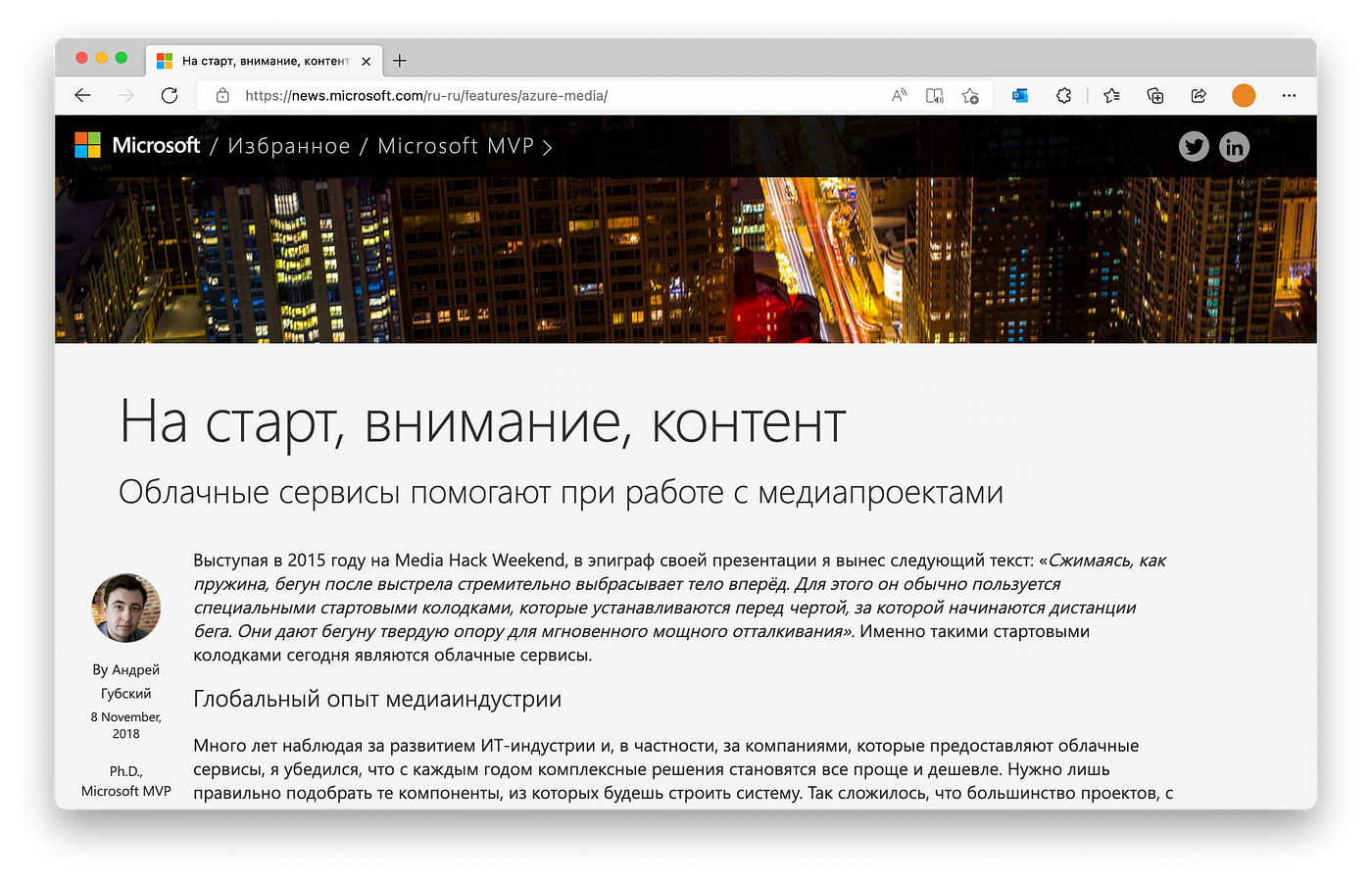Screen dimensions: 1372x882
Task: Add this page to favorites
Action: click(x=970, y=95)
